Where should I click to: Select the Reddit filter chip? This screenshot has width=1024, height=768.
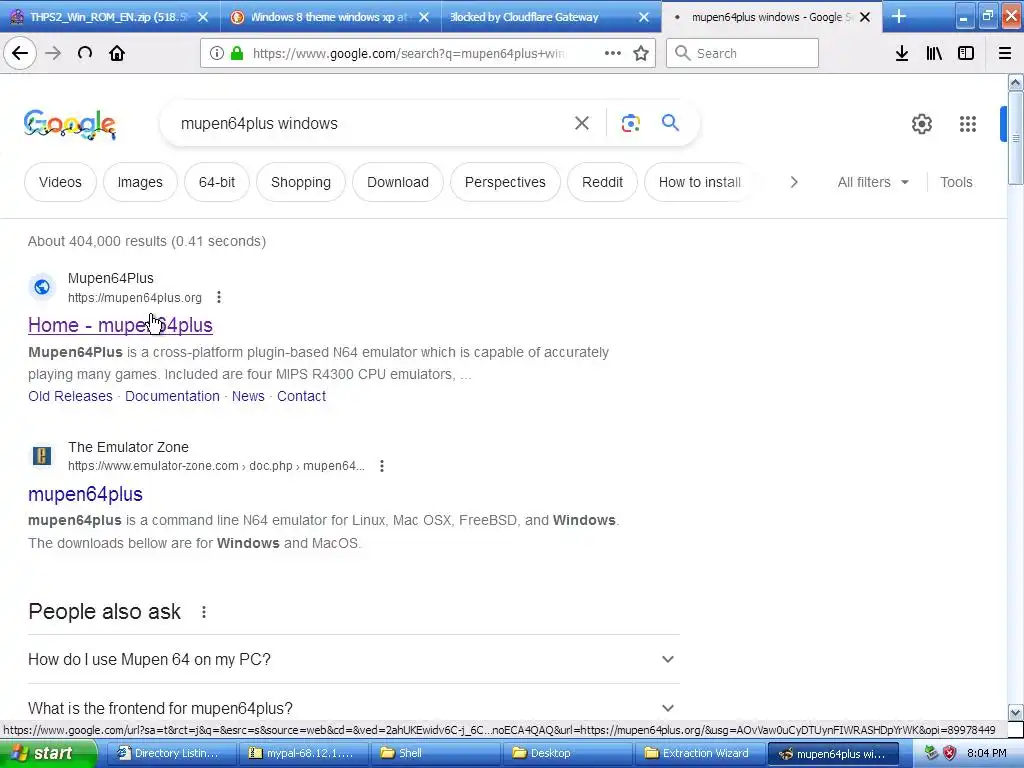coord(602,182)
